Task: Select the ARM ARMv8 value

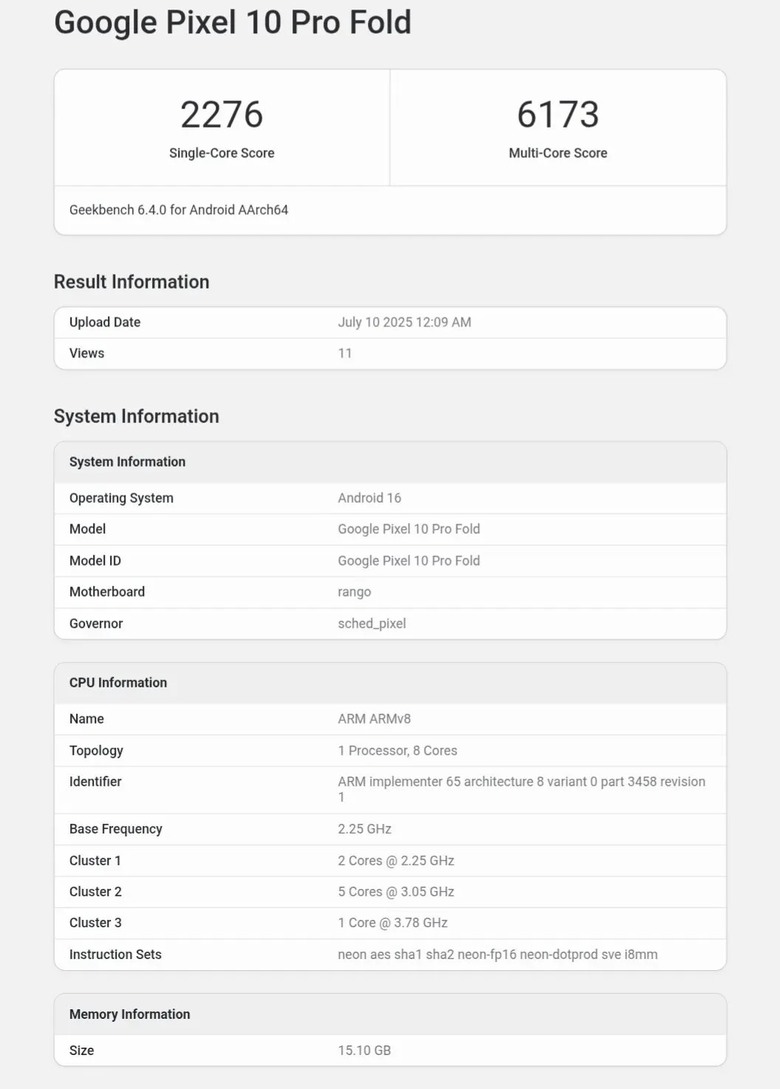Action: (x=374, y=719)
